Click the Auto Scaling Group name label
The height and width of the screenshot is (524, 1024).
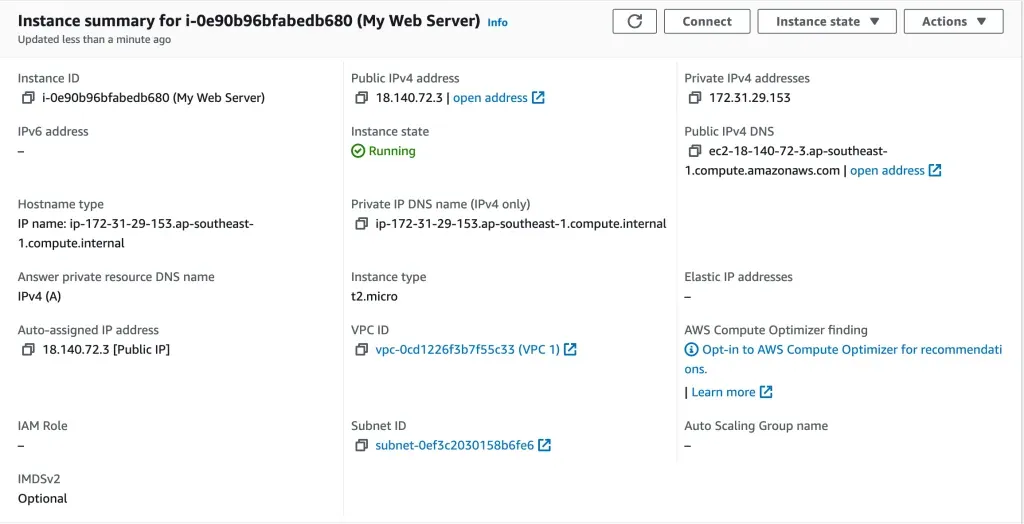coord(756,426)
